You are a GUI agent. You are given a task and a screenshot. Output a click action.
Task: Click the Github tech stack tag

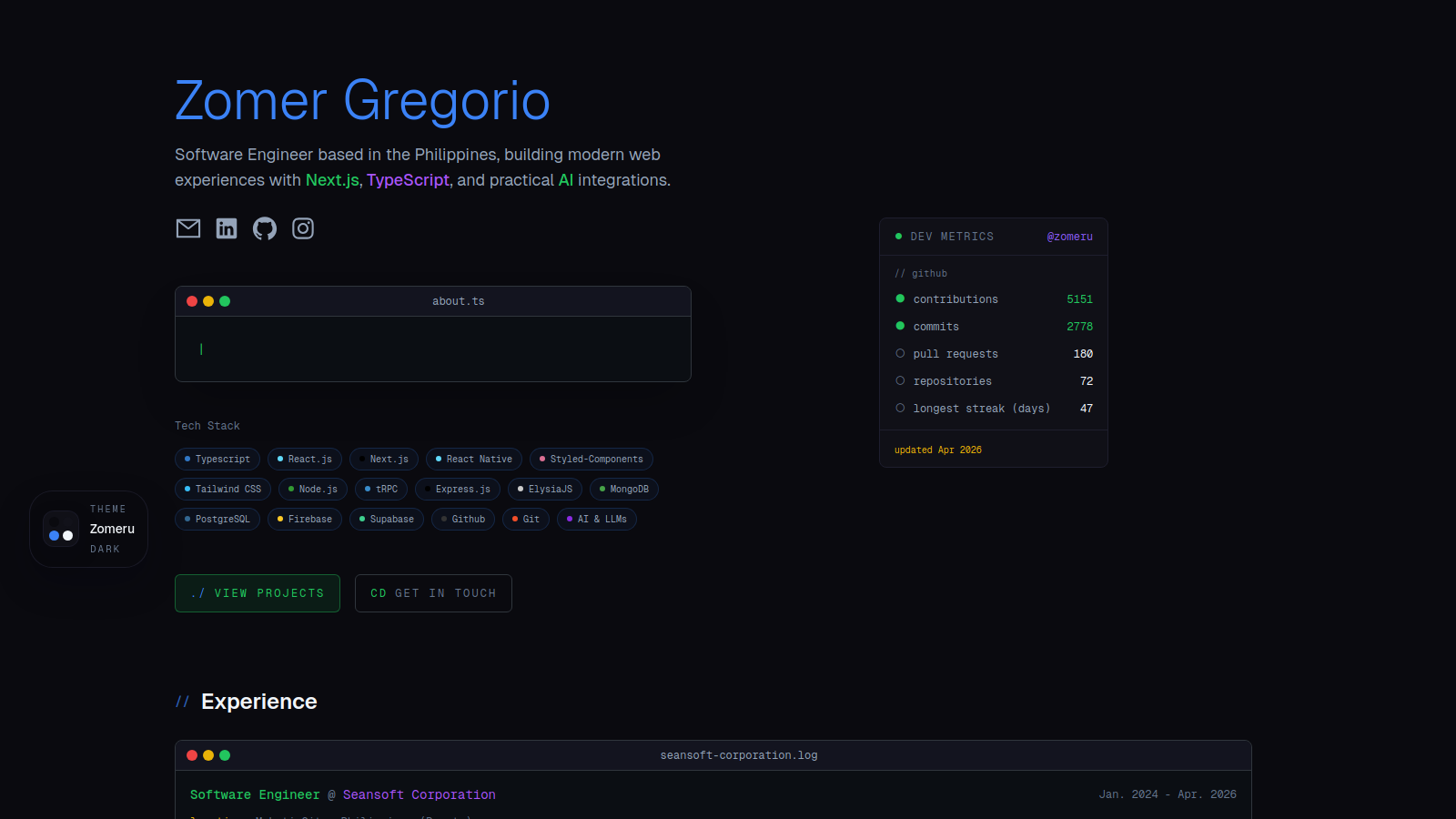click(463, 520)
